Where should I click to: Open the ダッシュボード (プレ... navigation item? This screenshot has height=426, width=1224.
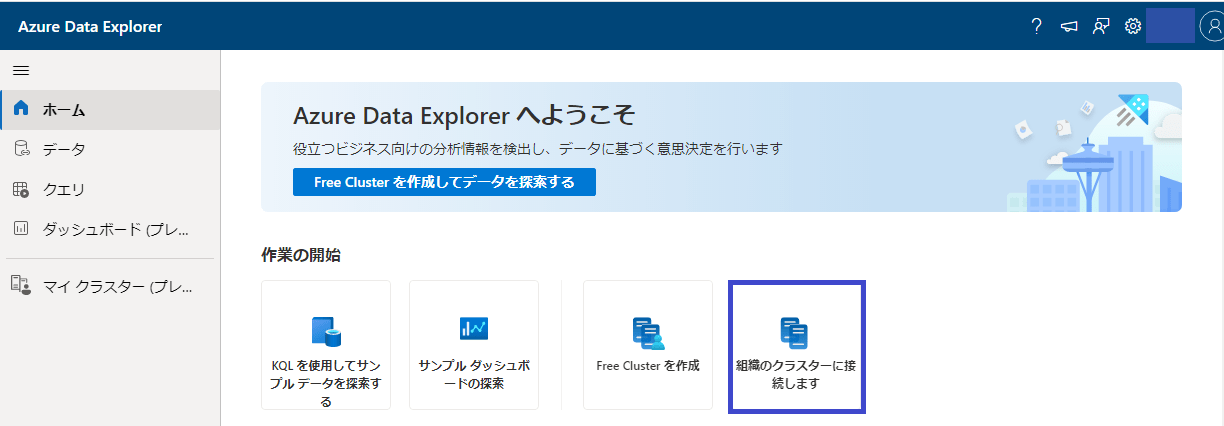(x=110, y=229)
